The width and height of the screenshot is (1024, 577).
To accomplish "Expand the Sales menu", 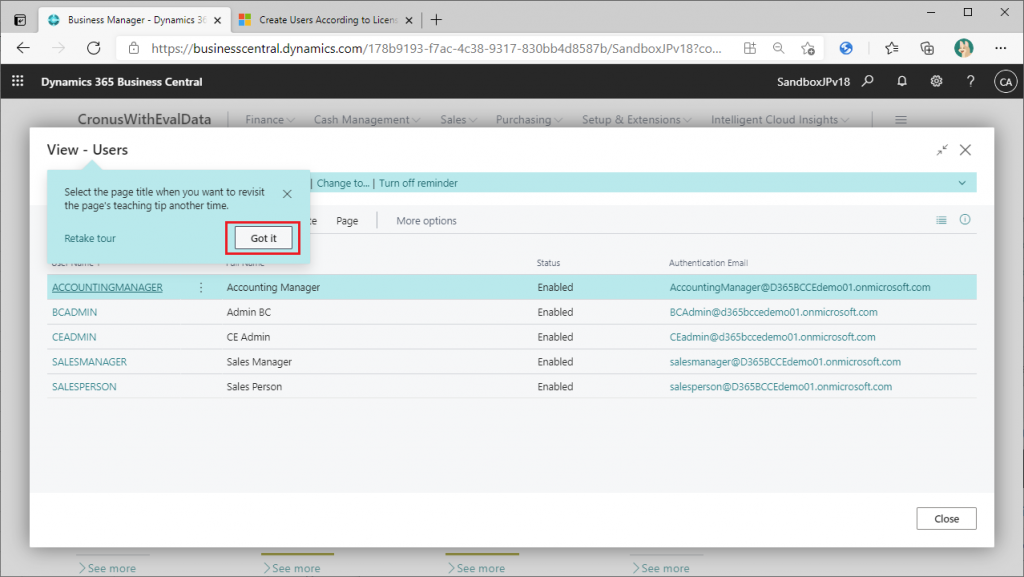I will (x=458, y=120).
